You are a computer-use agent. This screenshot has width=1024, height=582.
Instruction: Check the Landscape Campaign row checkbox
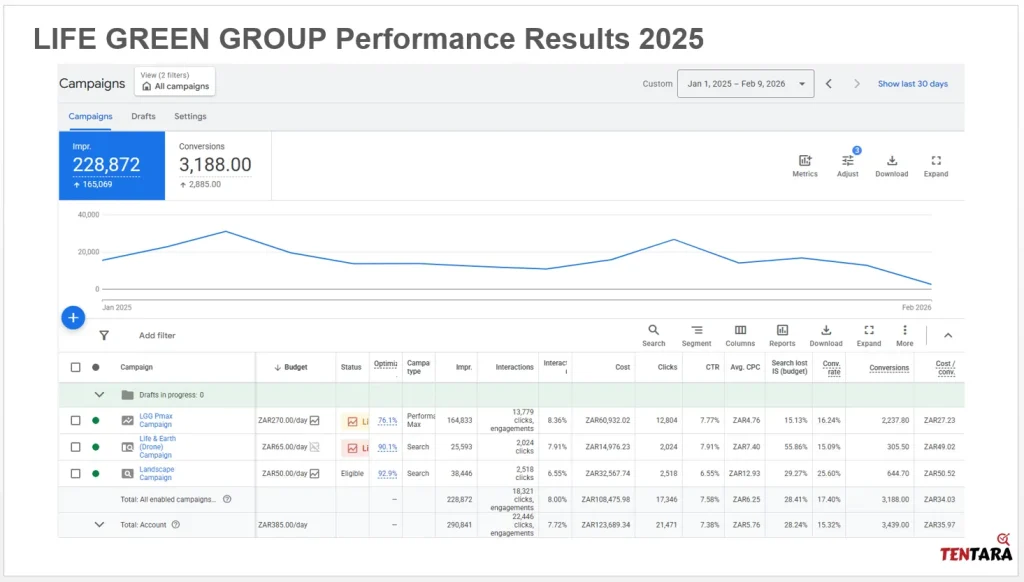75,473
